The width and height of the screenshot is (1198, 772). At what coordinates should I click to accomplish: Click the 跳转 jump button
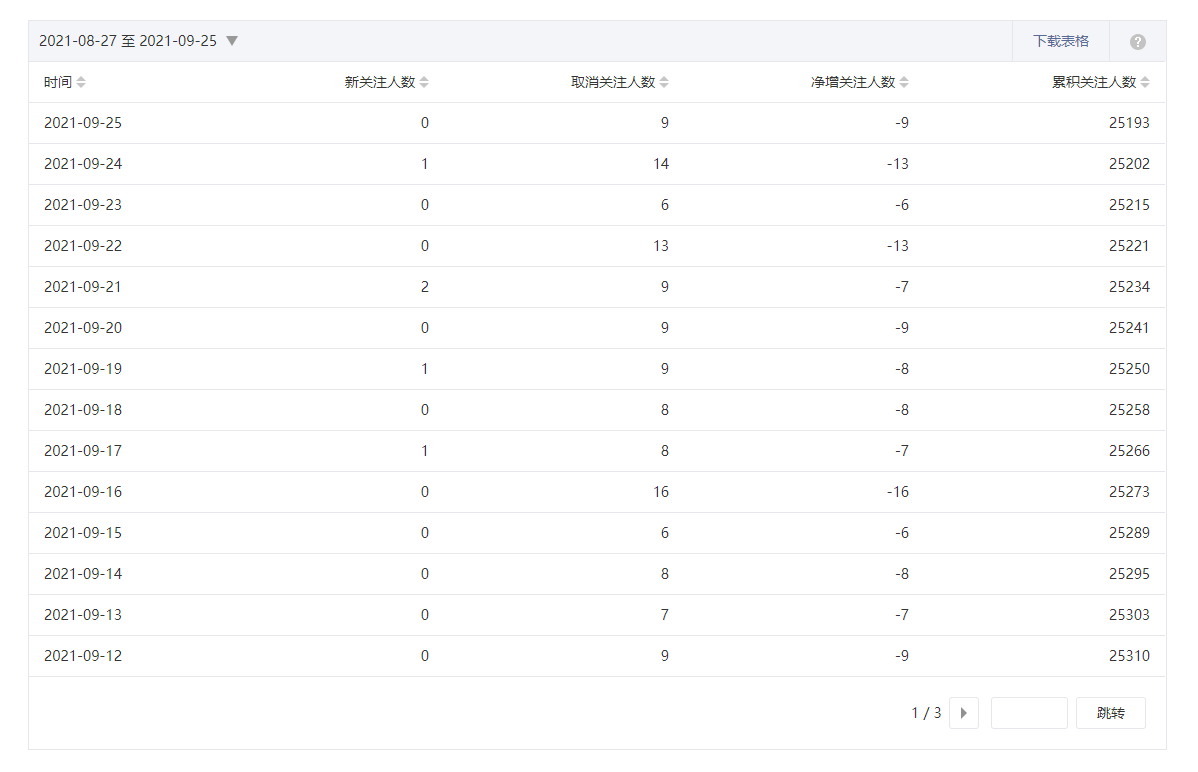click(x=1110, y=713)
